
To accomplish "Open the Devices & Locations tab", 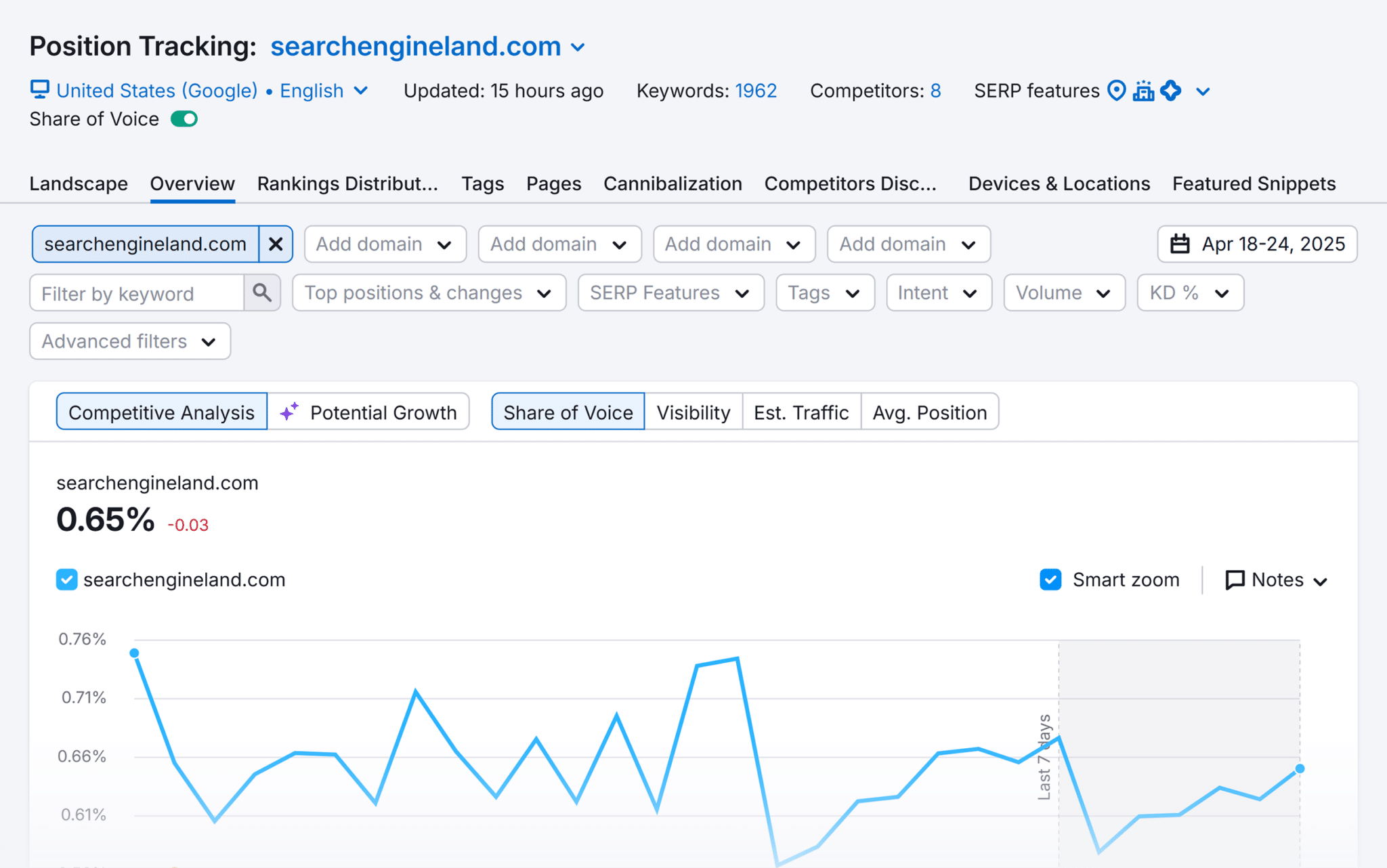I will [x=1059, y=183].
